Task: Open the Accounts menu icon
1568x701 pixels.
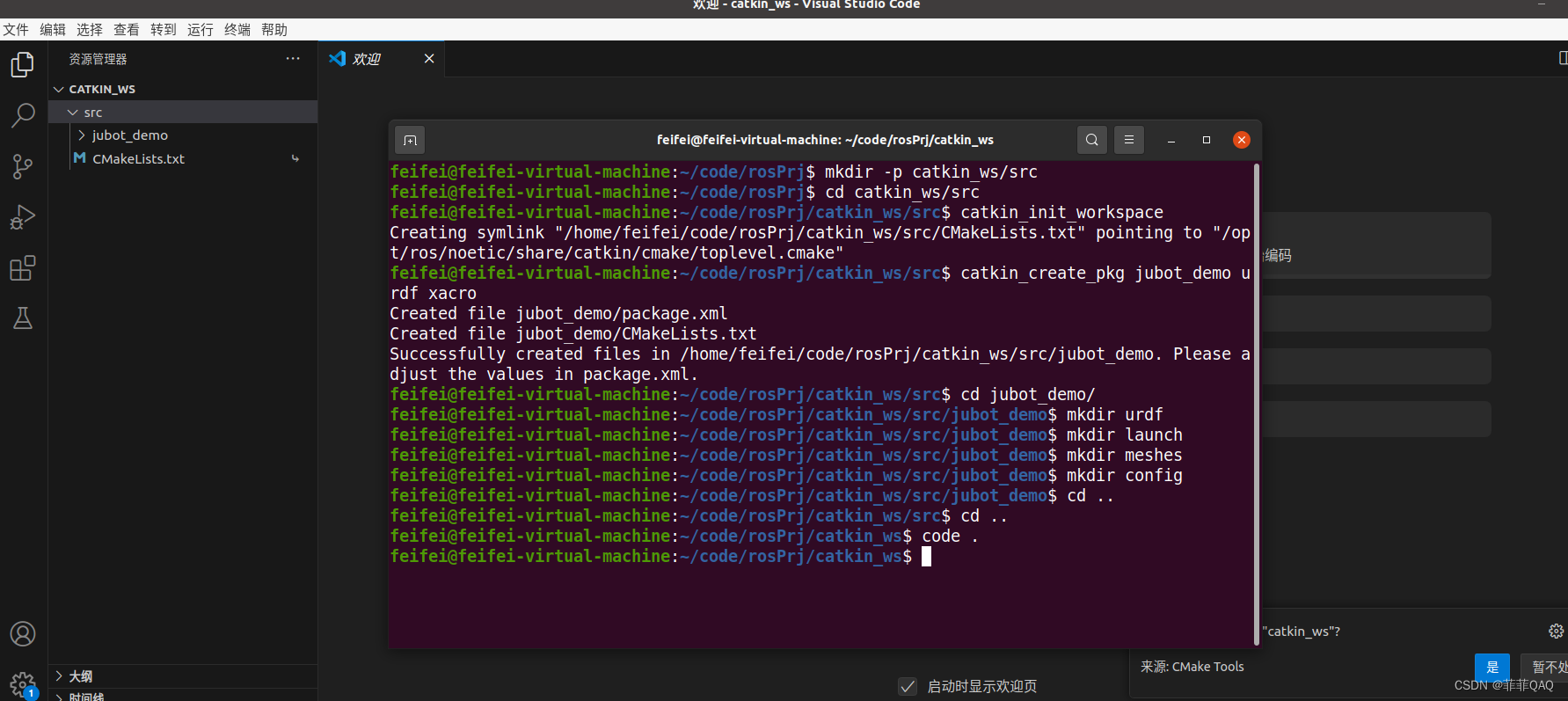Action: [23, 634]
